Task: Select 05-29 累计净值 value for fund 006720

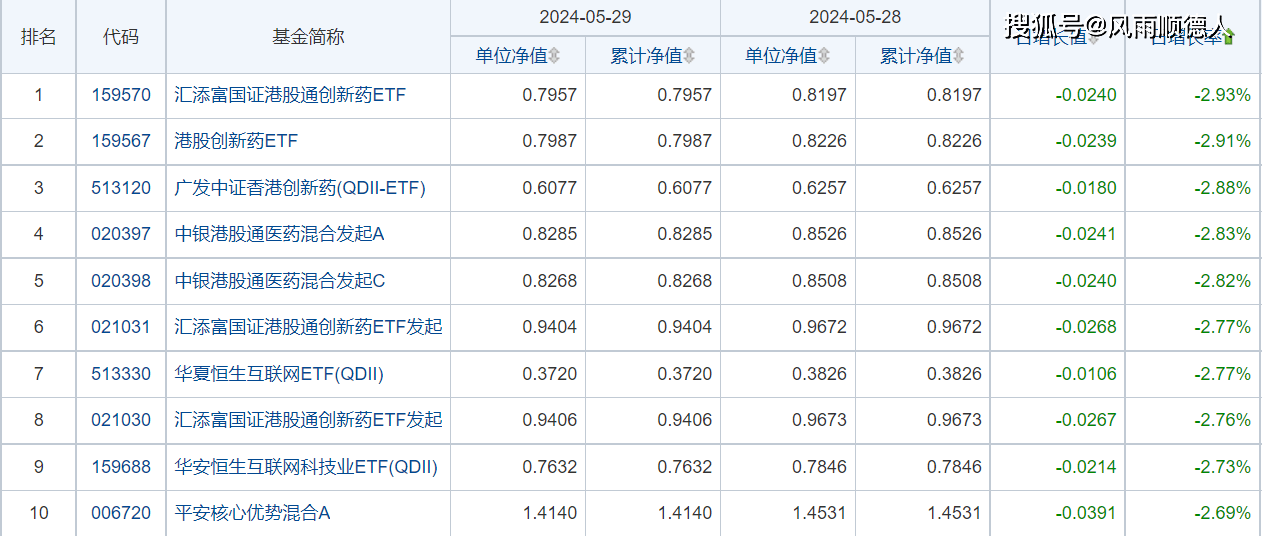Action: pos(685,513)
